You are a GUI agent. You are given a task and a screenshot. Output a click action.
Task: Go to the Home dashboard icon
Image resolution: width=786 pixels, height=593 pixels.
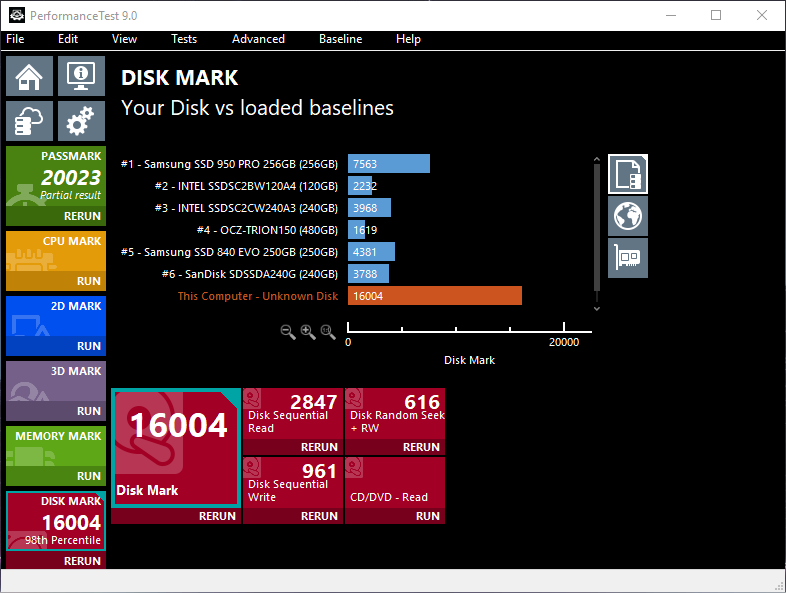pyautogui.click(x=29, y=76)
